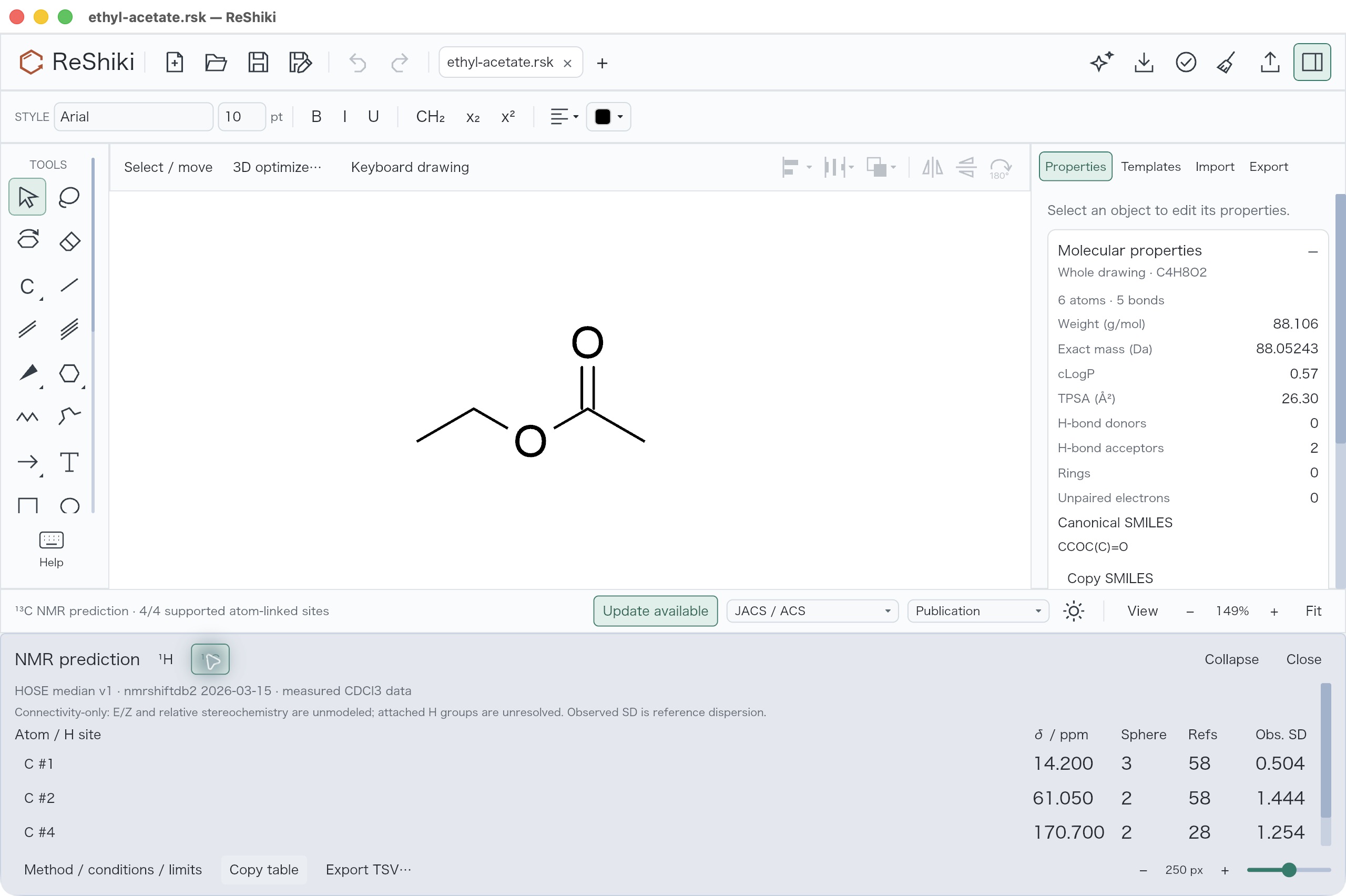Choose the Lasso selection tool
Screen dimensions: 1346x896
tap(69, 197)
